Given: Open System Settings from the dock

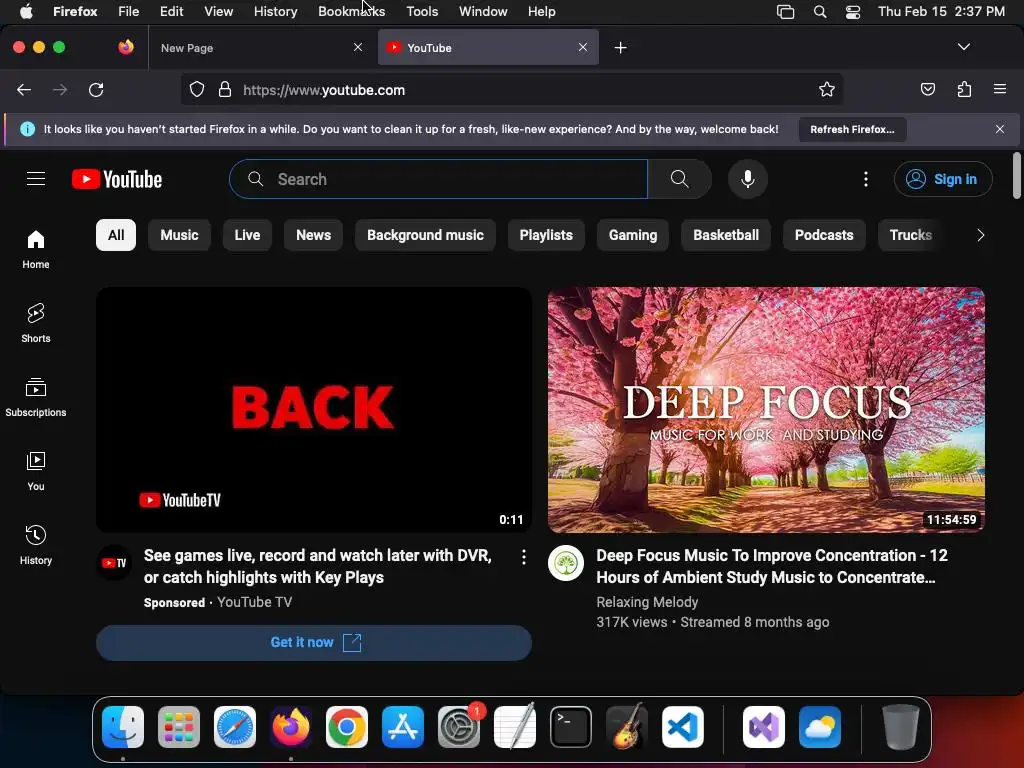Looking at the screenshot, I should point(458,727).
